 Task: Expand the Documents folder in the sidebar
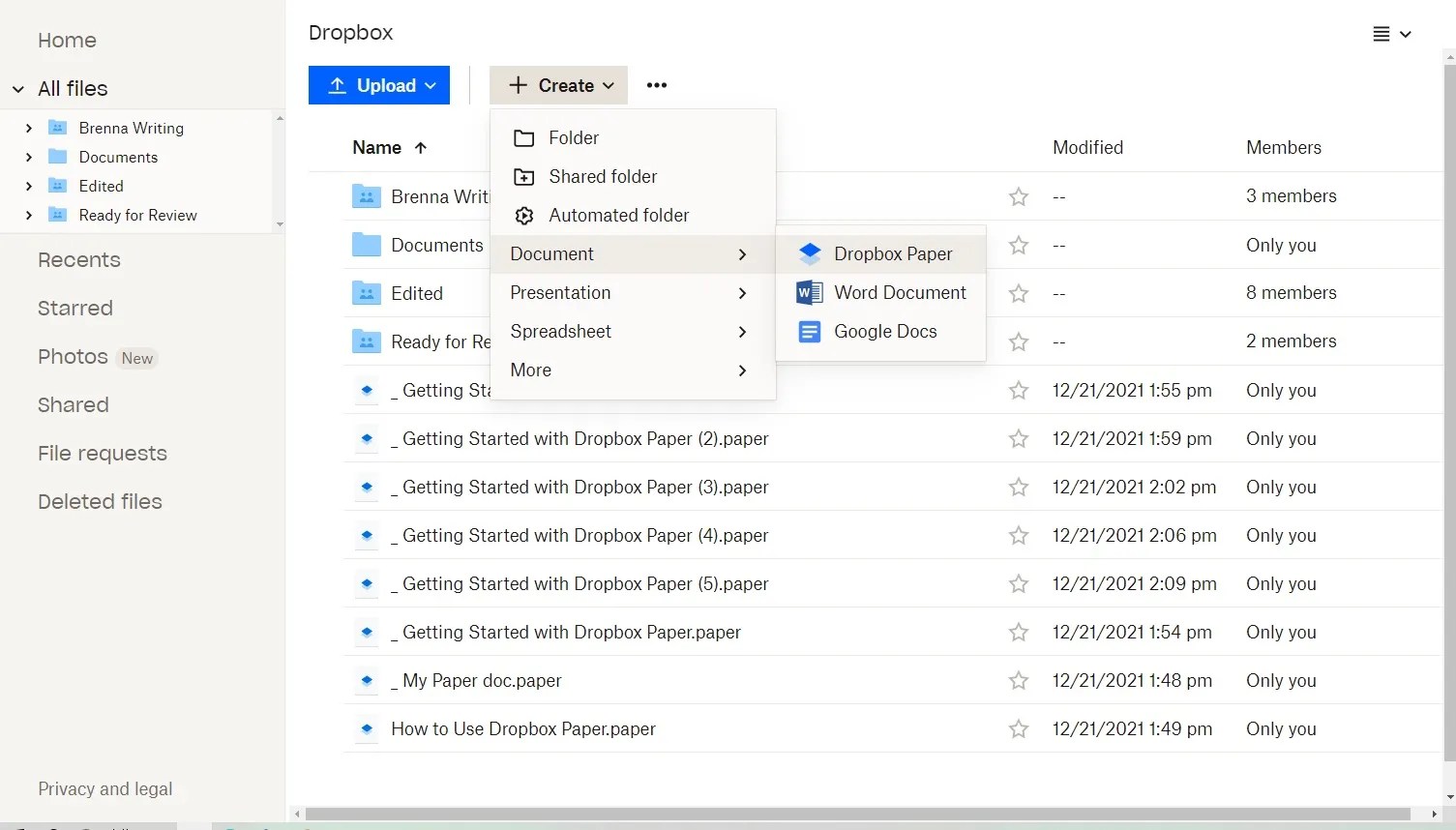pyautogui.click(x=28, y=157)
